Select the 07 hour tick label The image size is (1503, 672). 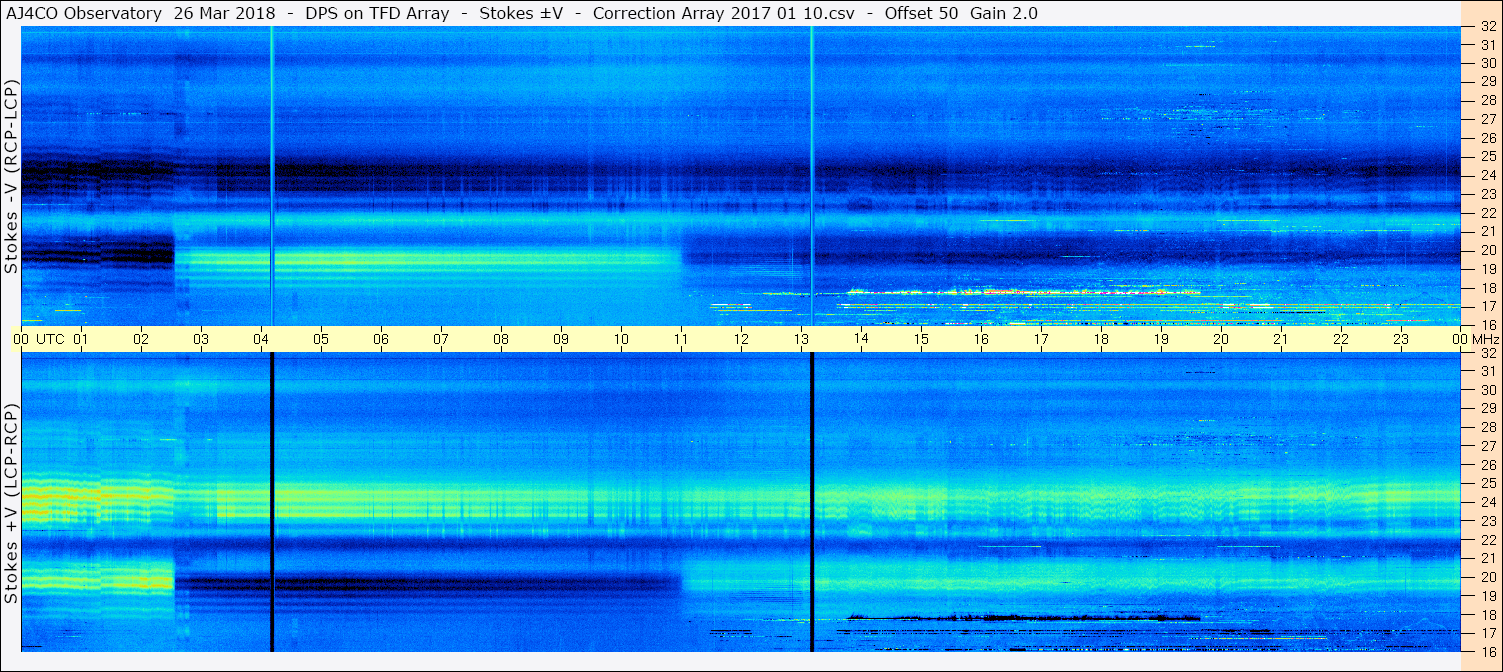pos(441,339)
